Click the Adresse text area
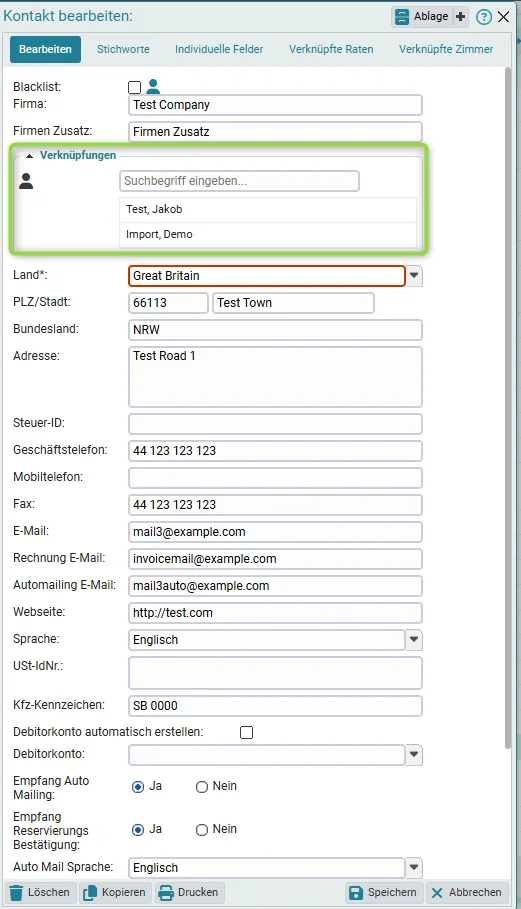The height and width of the screenshot is (909, 521). 275,377
